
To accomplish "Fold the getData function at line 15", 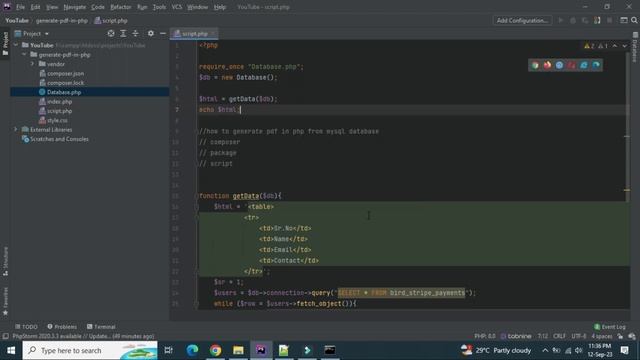I will [196, 196].
